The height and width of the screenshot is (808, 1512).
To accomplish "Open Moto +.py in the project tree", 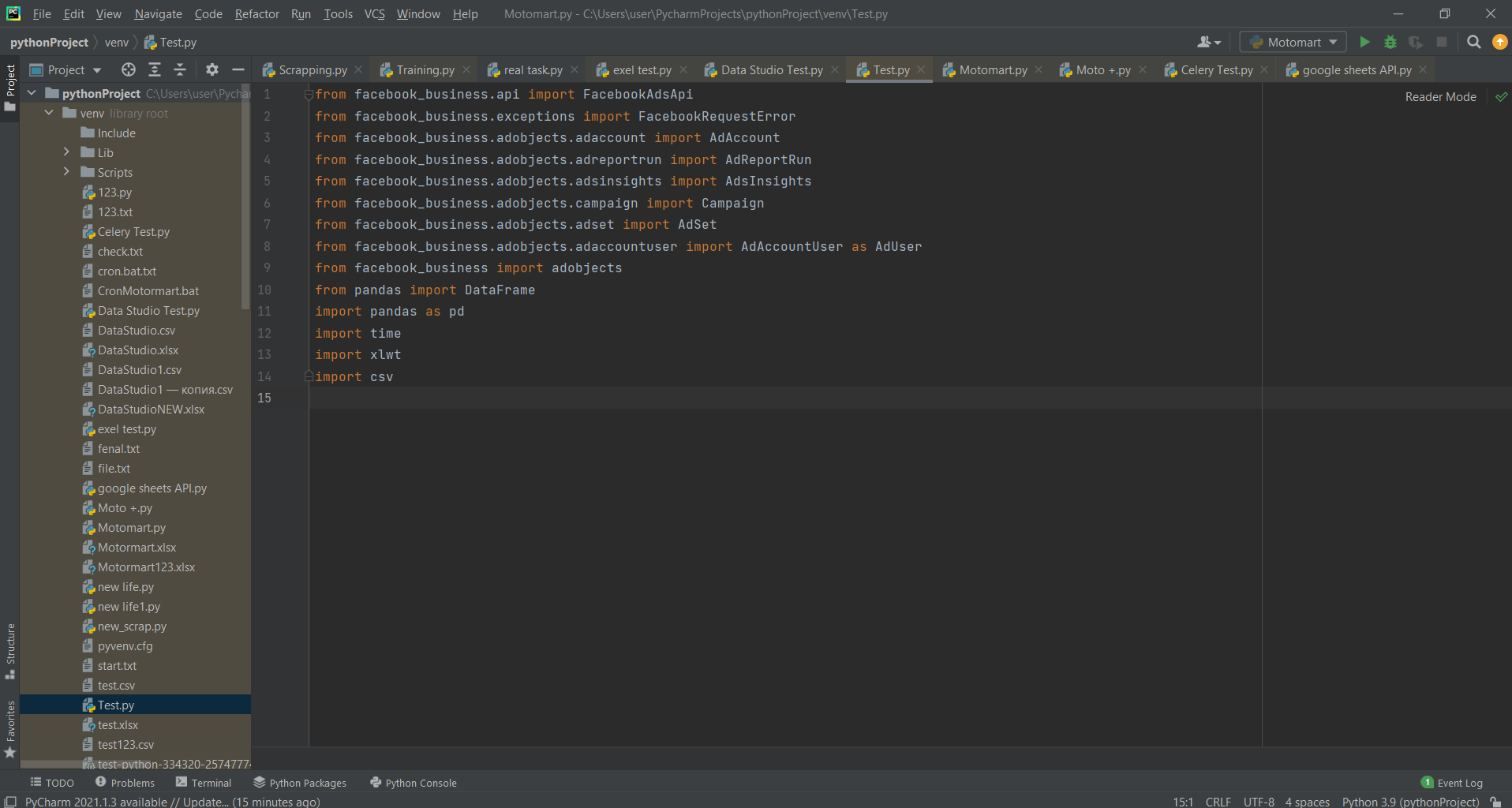I will click(125, 508).
